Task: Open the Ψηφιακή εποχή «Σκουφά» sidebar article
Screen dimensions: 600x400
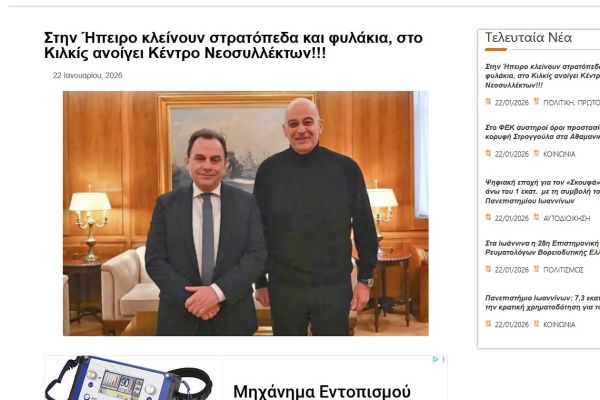Action: tap(542, 191)
